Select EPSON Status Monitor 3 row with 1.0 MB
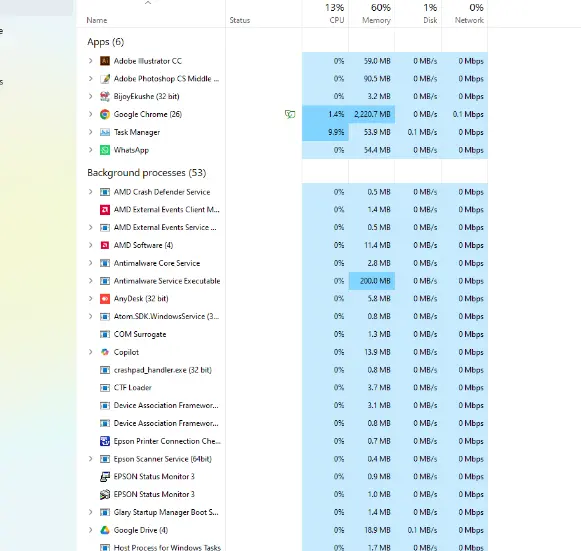Image resolution: width=581 pixels, height=551 pixels. [x=282, y=494]
